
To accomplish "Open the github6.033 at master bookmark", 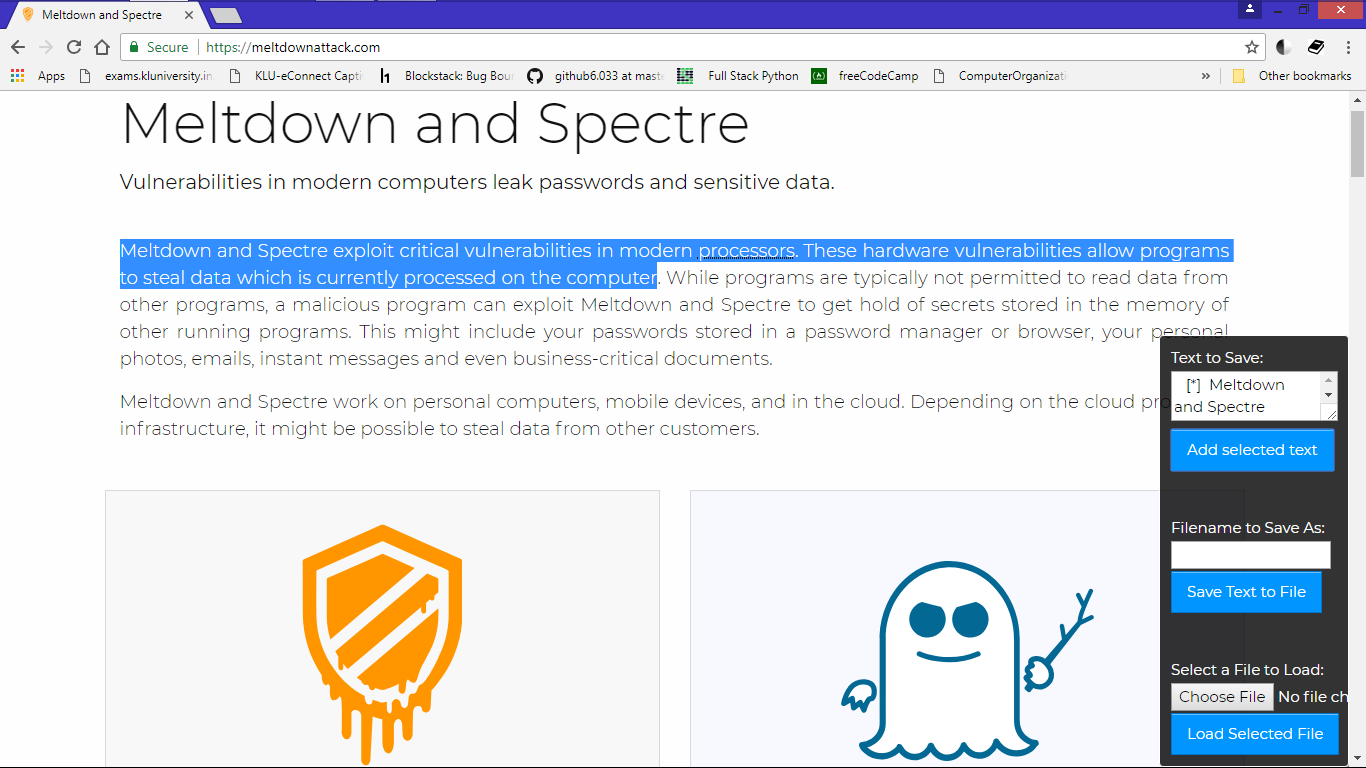I will (596, 75).
